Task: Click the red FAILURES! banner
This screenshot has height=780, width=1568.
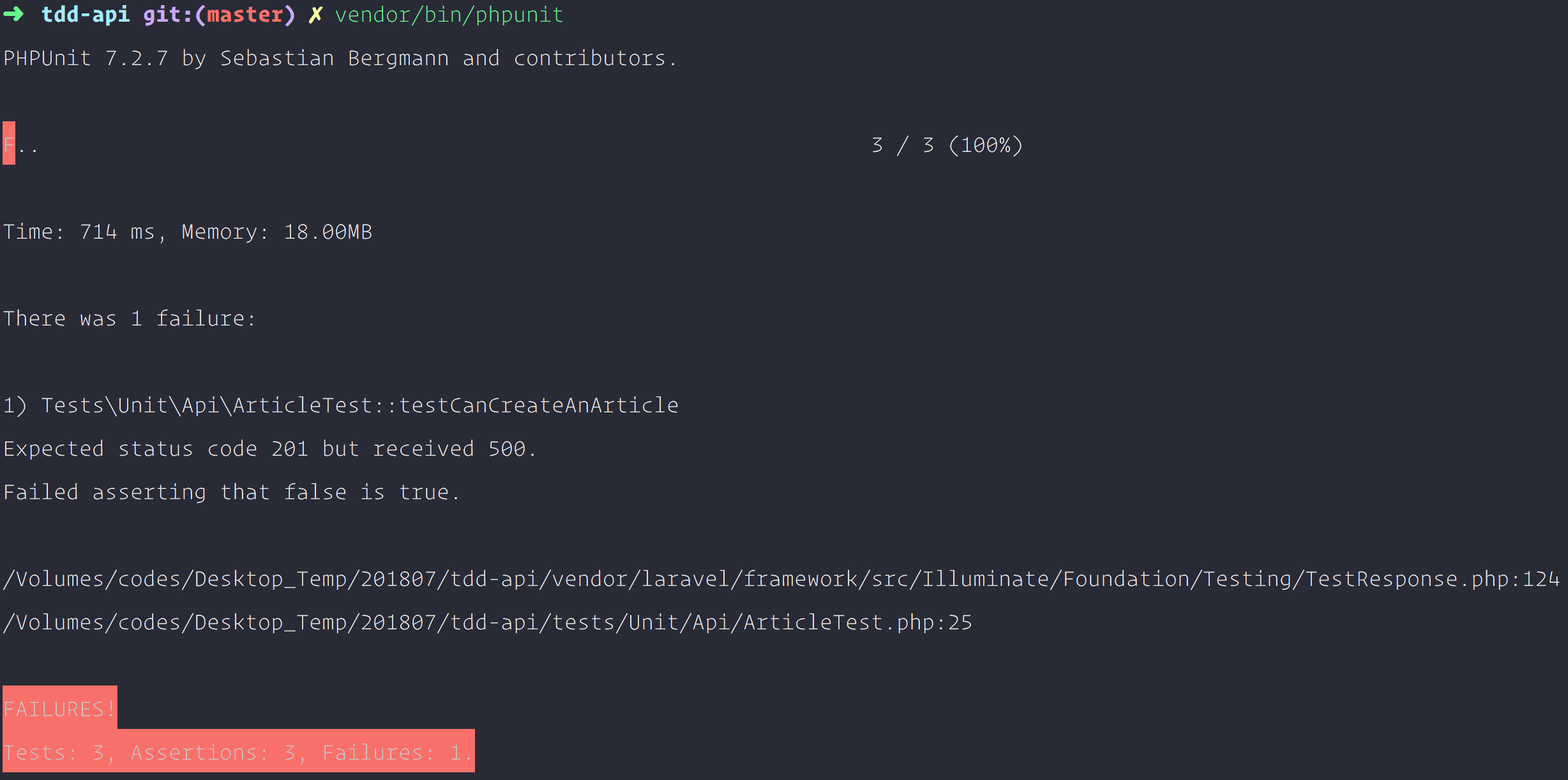Action: coord(59,709)
